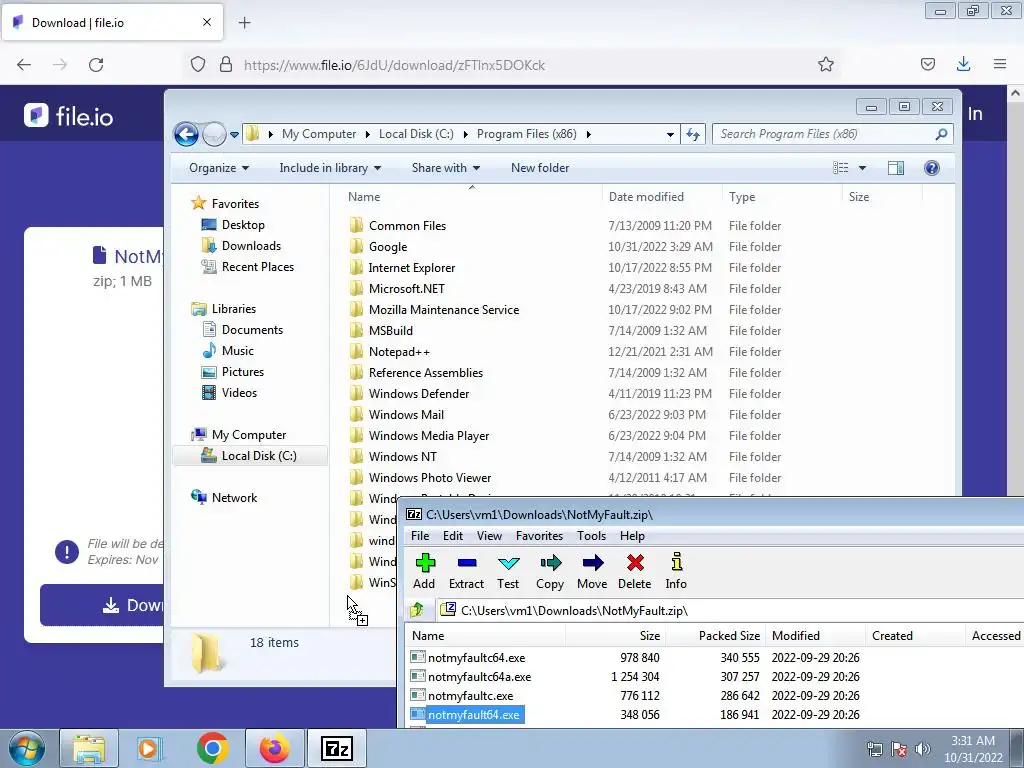Refresh the Explorer address bar location

pyautogui.click(x=693, y=135)
